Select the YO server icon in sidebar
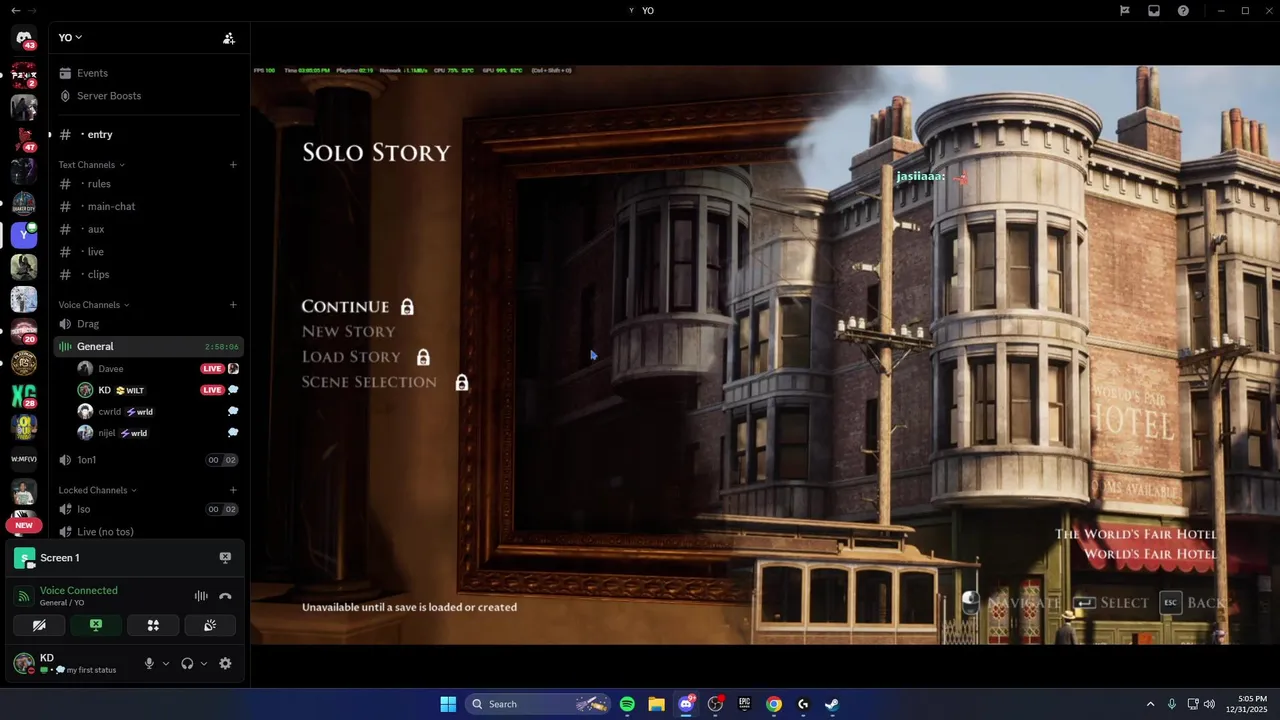 click(x=24, y=235)
